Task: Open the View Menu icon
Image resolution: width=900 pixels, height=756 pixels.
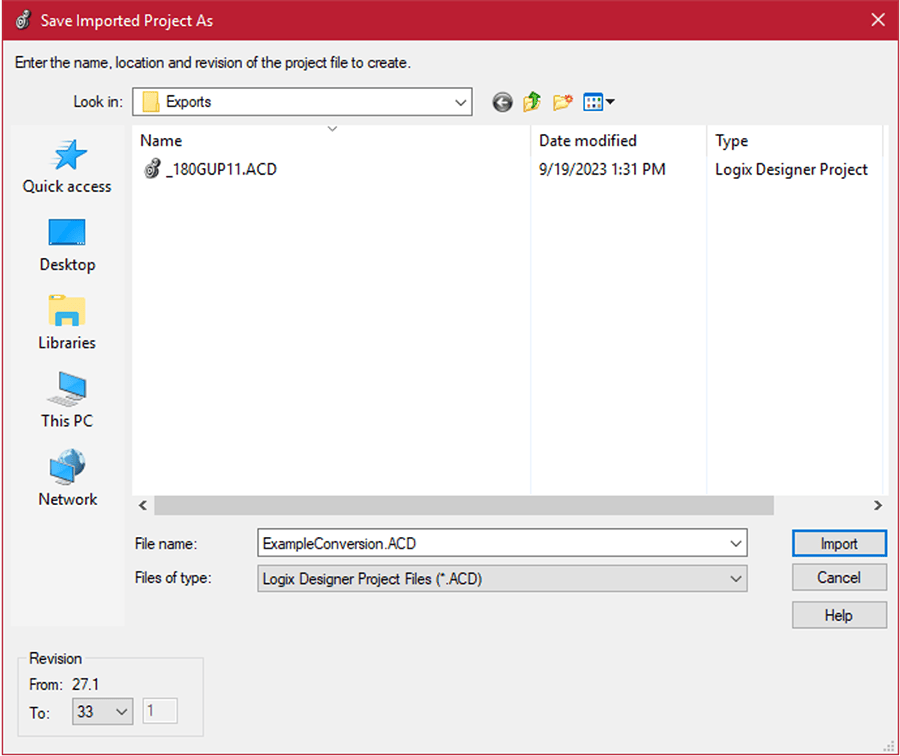Action: tap(599, 102)
